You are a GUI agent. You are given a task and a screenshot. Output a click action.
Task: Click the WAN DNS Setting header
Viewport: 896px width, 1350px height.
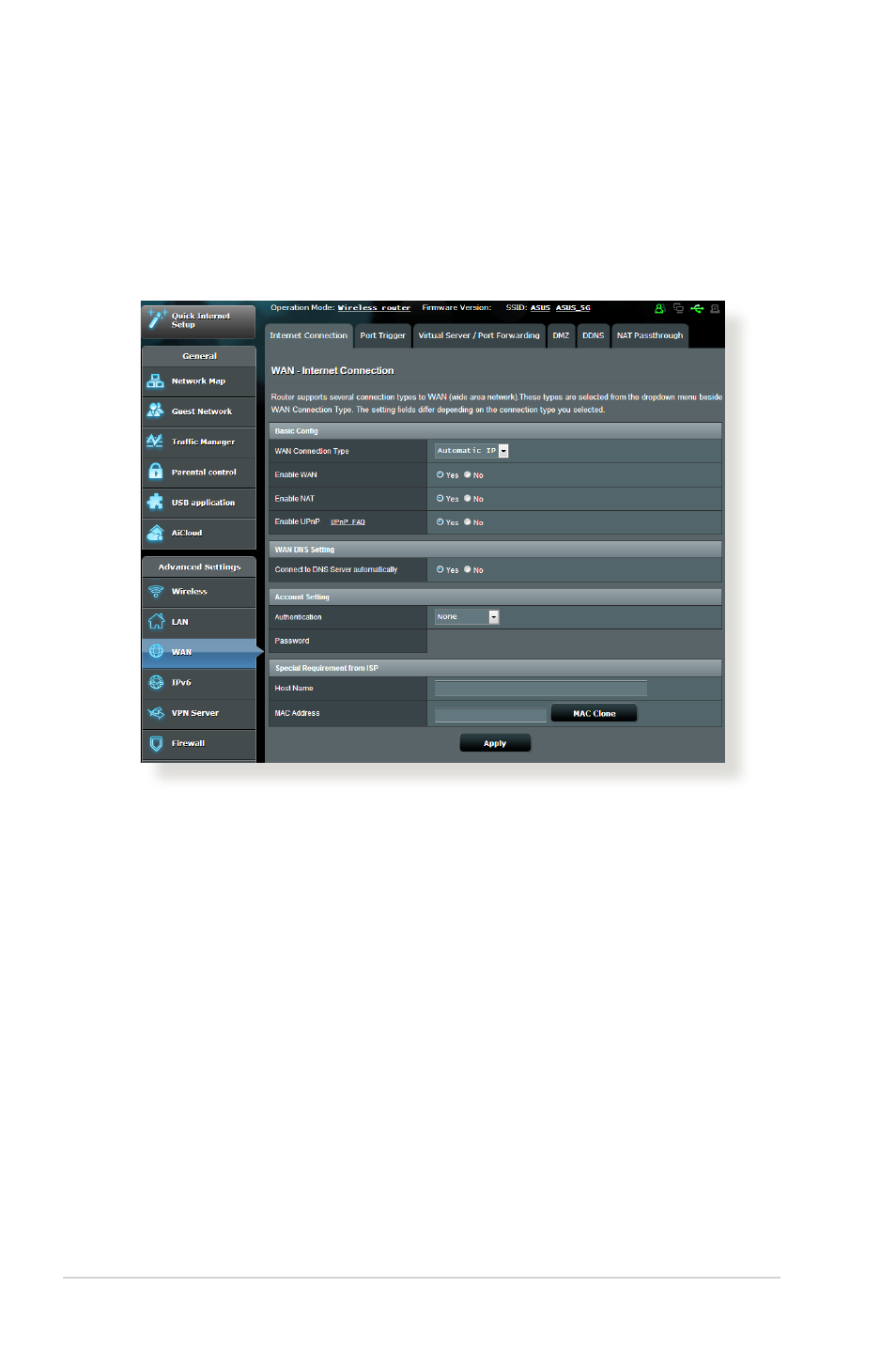click(495, 550)
